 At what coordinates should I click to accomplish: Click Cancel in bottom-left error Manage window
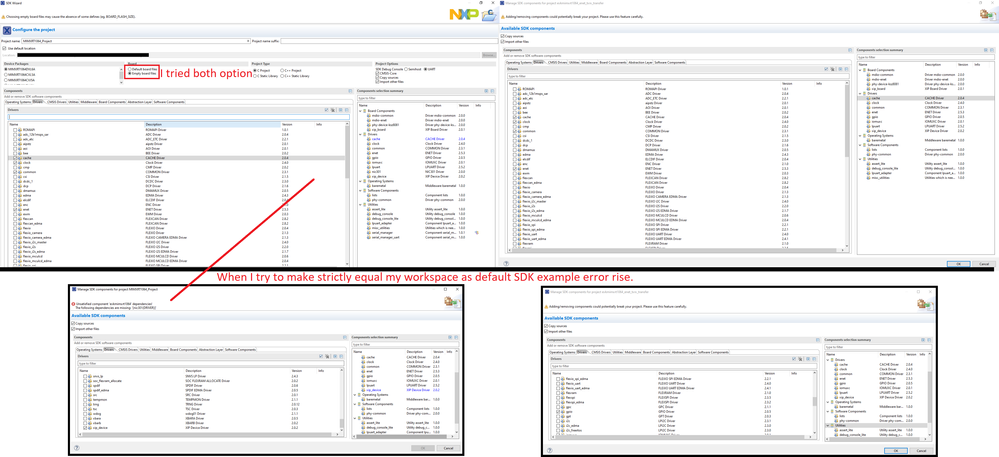pos(449,448)
